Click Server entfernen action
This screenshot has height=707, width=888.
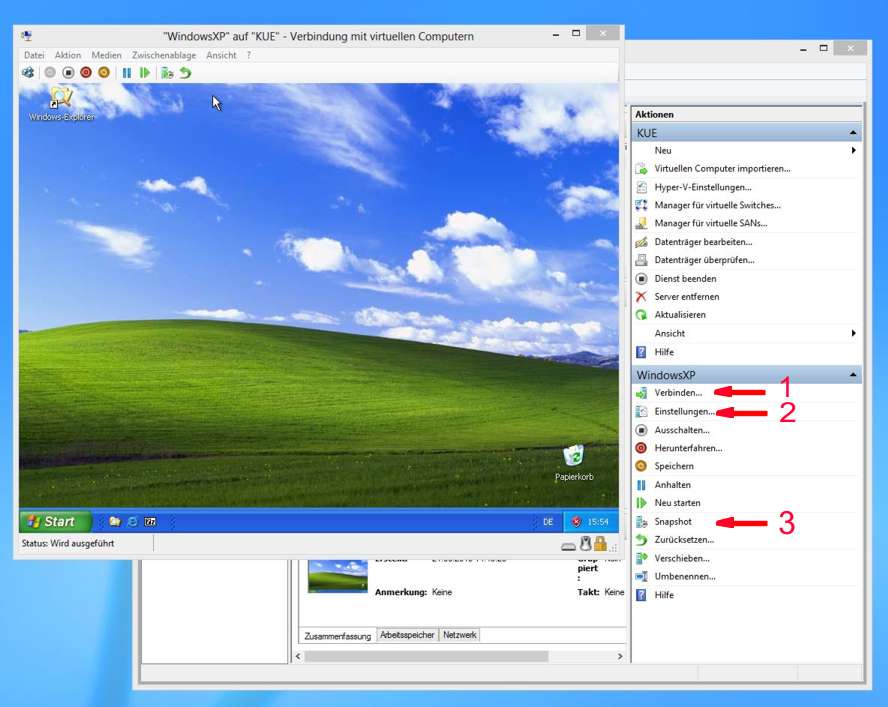[686, 296]
